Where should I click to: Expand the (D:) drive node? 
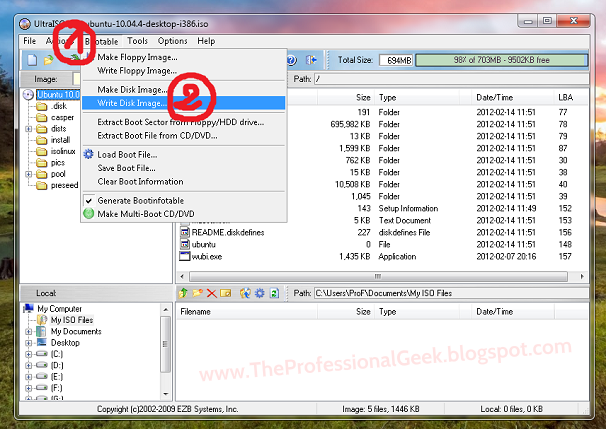[x=29, y=365]
